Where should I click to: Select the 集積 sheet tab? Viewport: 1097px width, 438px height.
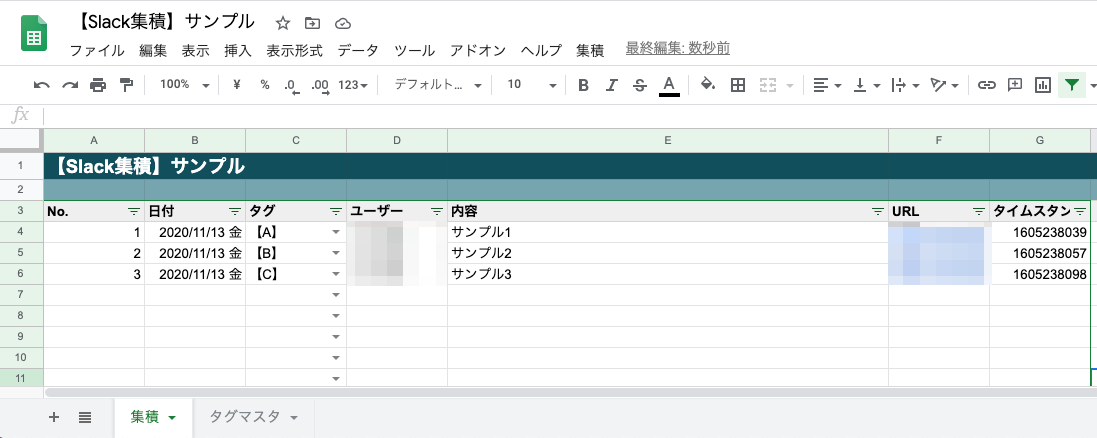click(155, 417)
